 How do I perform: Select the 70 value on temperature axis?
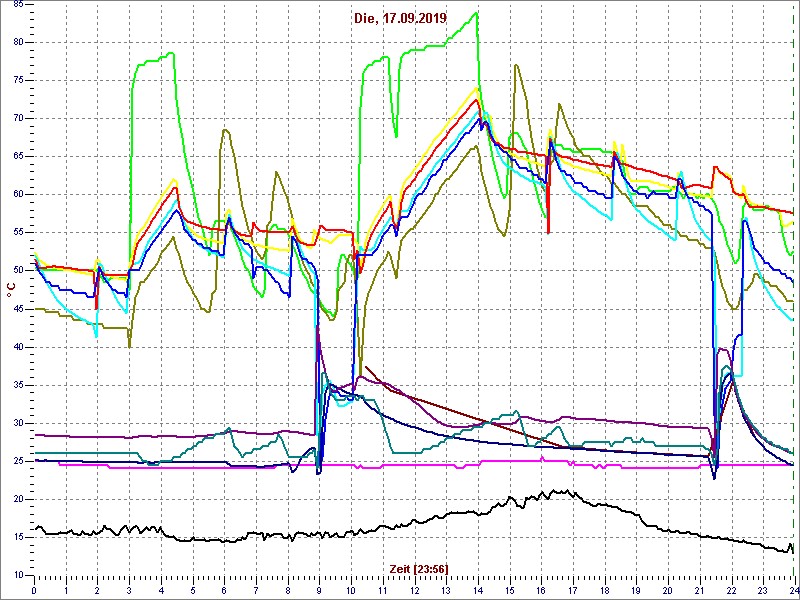point(17,118)
